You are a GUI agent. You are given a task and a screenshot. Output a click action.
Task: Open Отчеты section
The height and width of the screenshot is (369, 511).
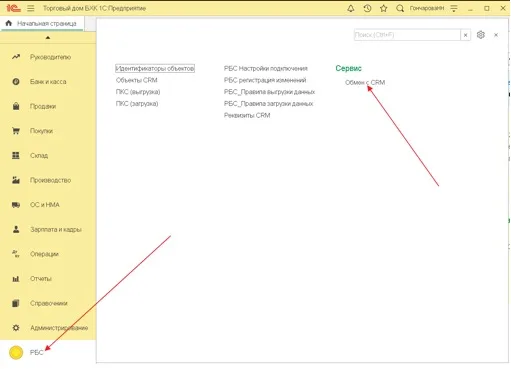click(41, 279)
